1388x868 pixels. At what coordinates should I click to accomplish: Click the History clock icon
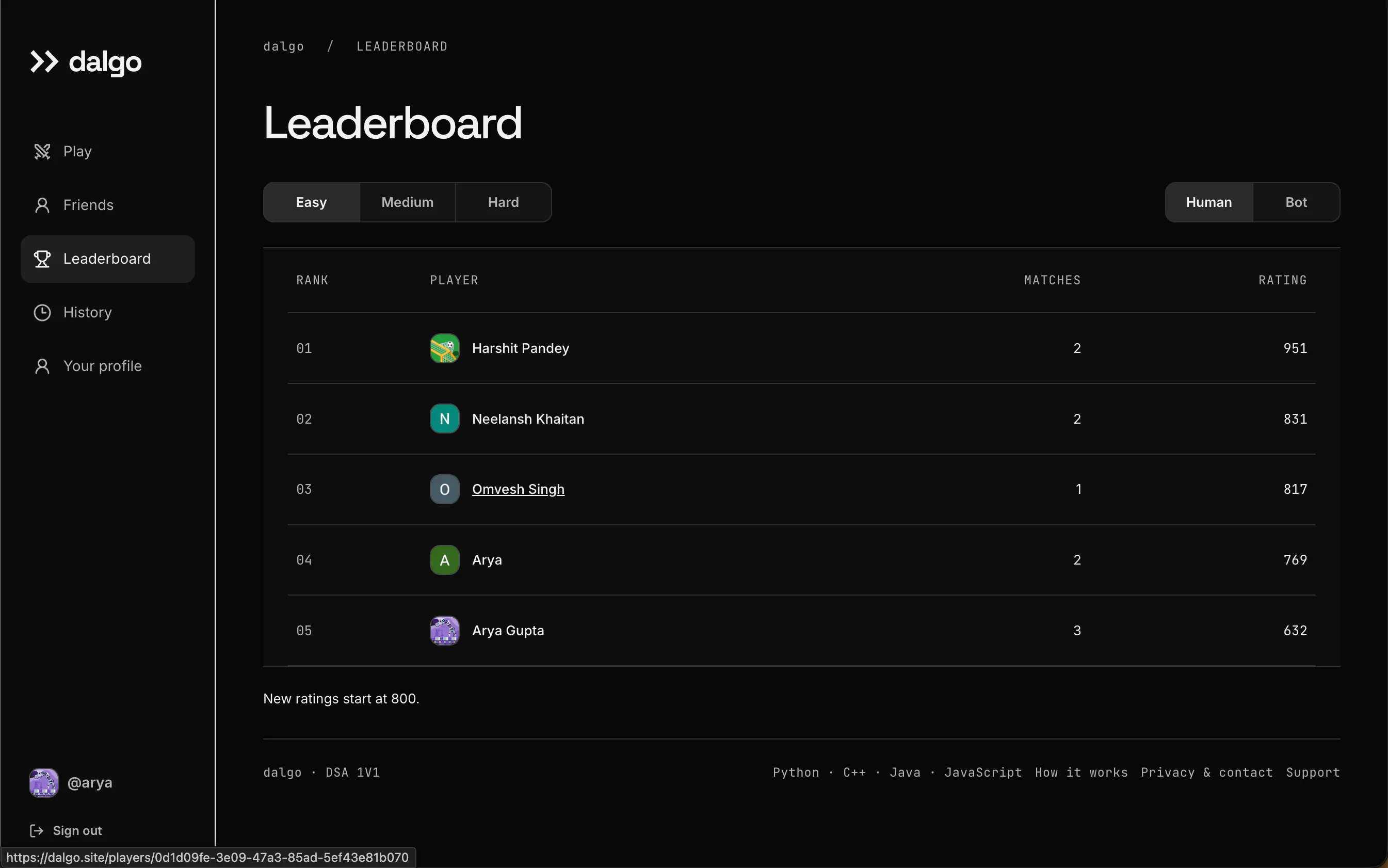[42, 312]
